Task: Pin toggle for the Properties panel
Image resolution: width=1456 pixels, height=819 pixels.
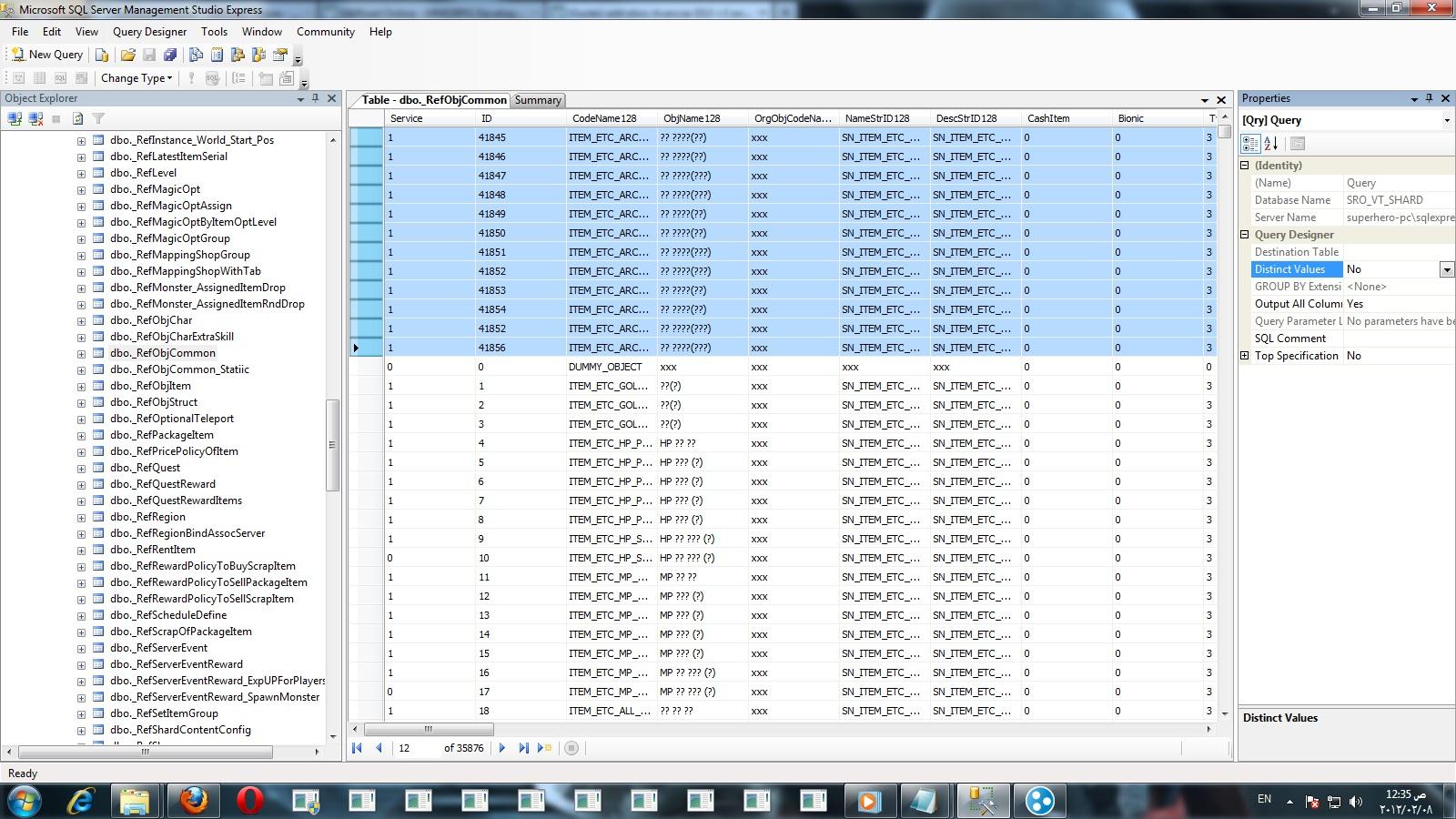Action: 1429,98
